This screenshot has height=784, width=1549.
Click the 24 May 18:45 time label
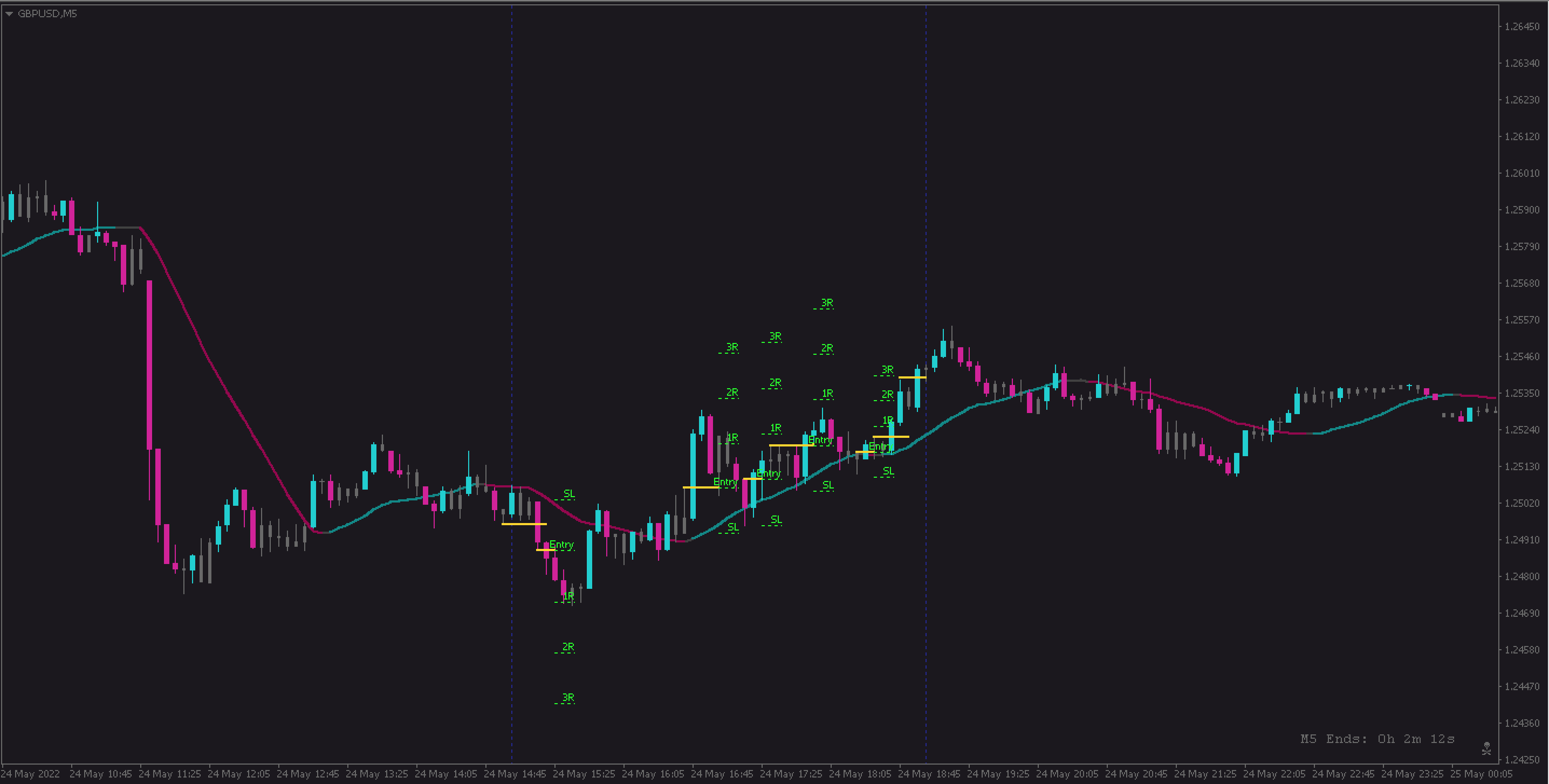[x=929, y=774]
